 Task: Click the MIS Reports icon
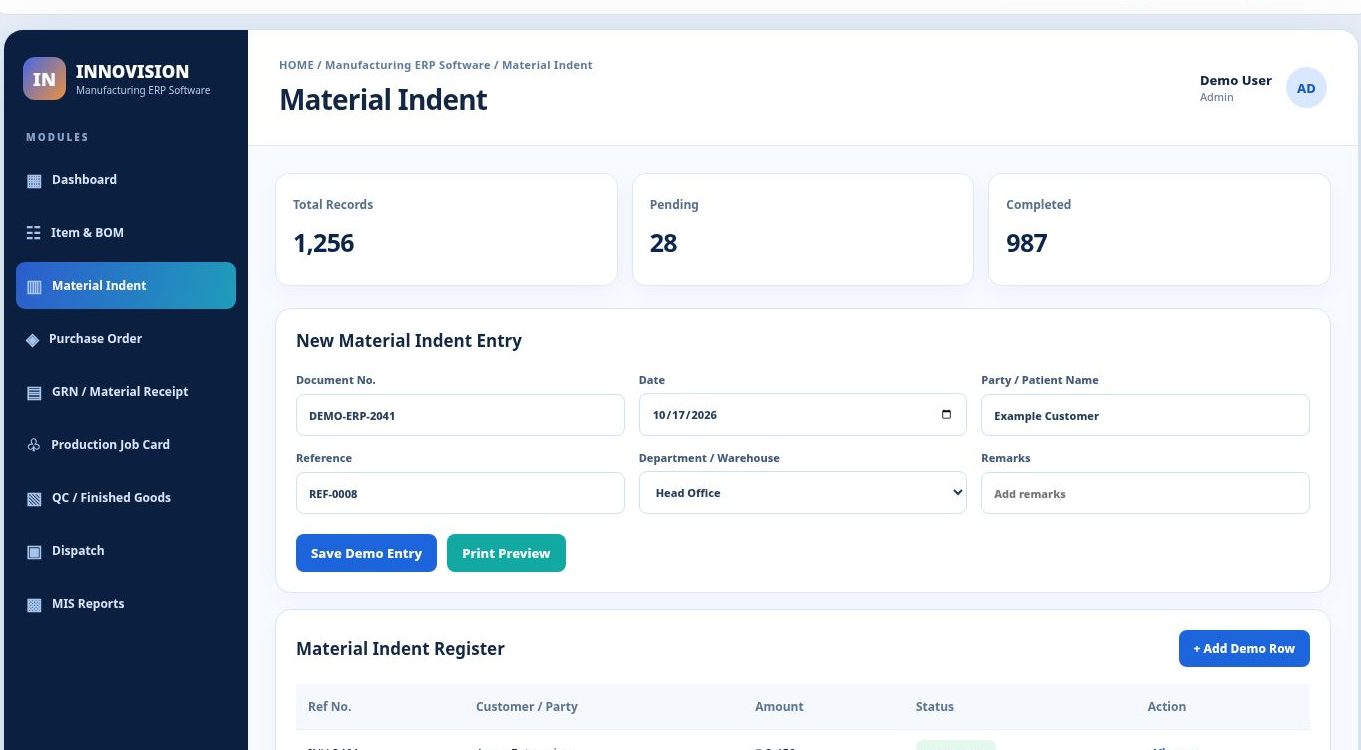34,605
